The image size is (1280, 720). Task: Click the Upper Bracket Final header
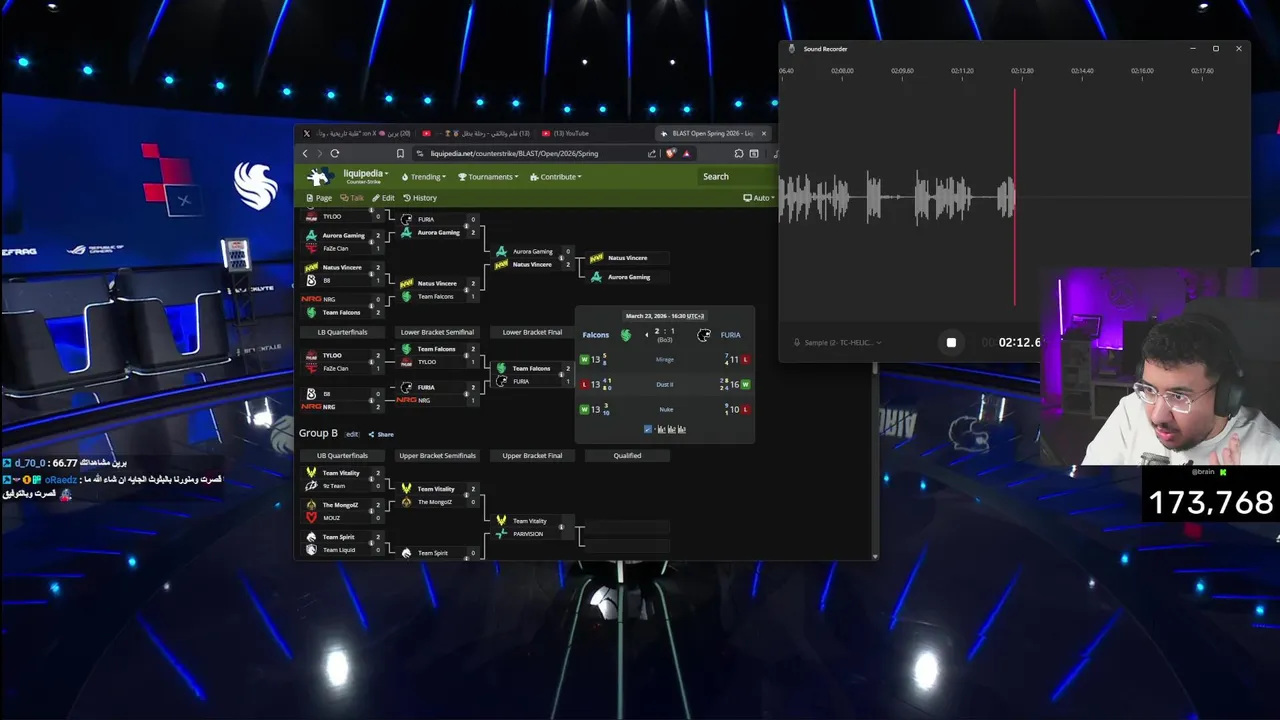[x=532, y=455]
